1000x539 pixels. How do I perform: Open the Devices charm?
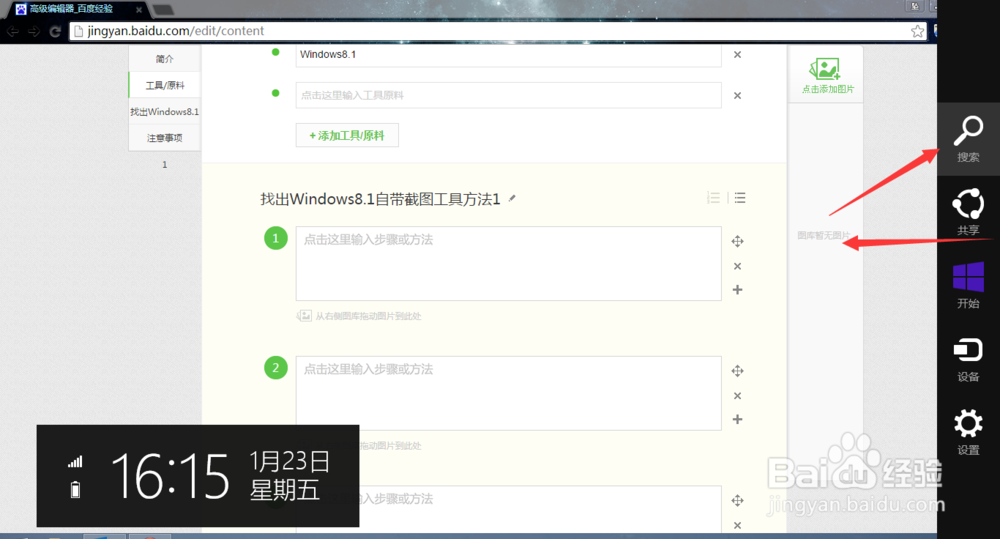[968, 358]
